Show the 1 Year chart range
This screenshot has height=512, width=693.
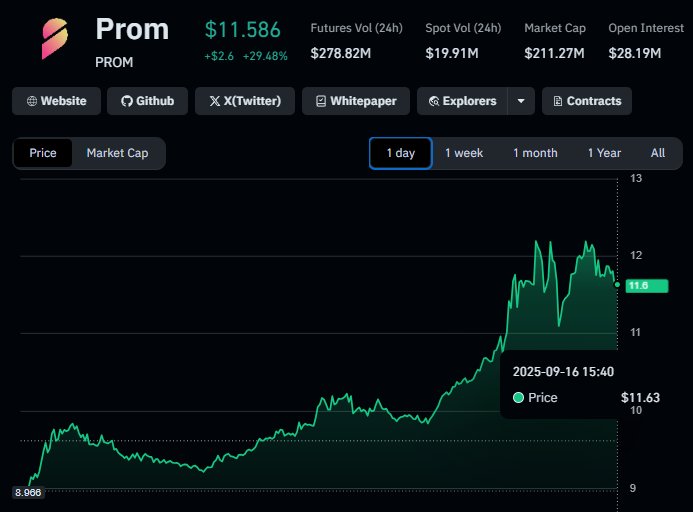(604, 153)
